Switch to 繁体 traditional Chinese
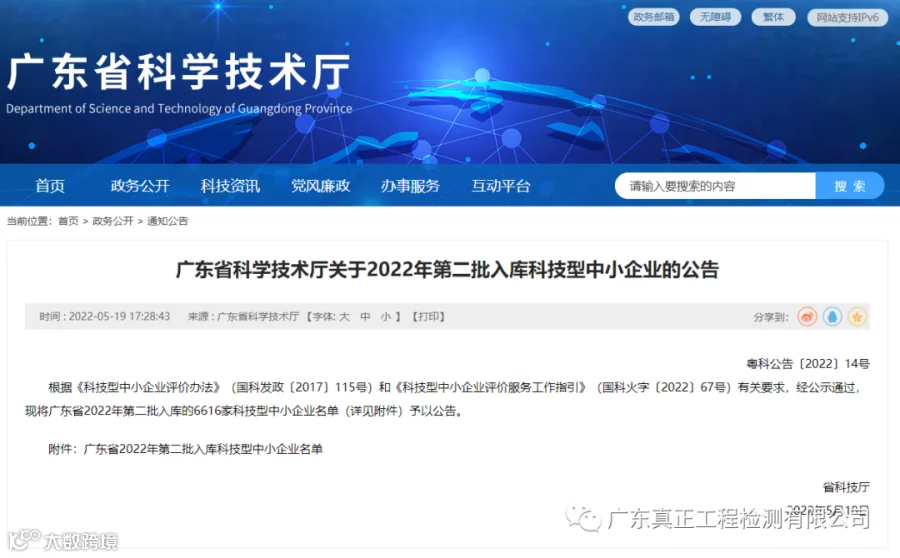The image size is (900, 558). [x=773, y=17]
